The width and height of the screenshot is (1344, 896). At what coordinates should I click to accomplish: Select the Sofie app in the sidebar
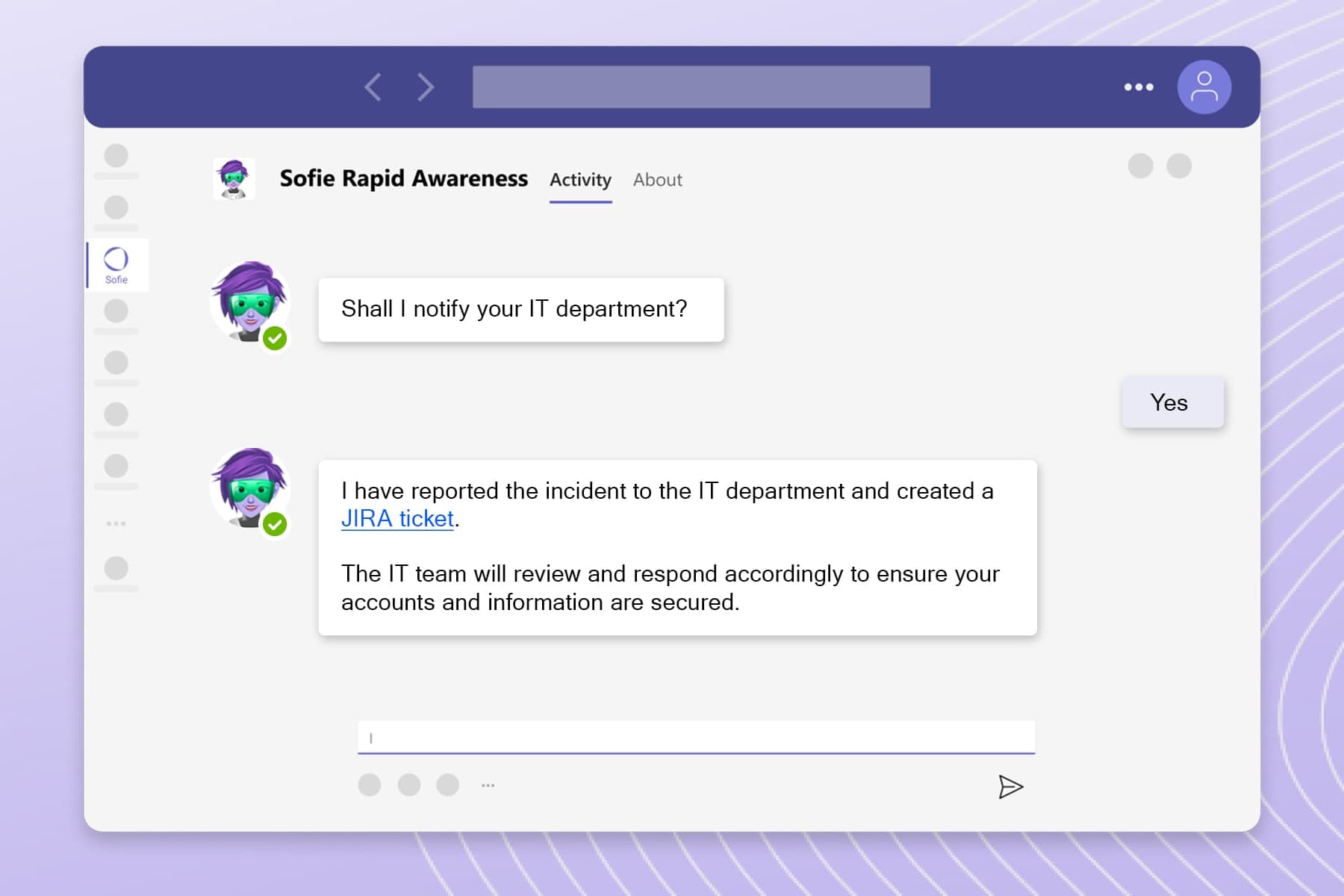coord(116,265)
